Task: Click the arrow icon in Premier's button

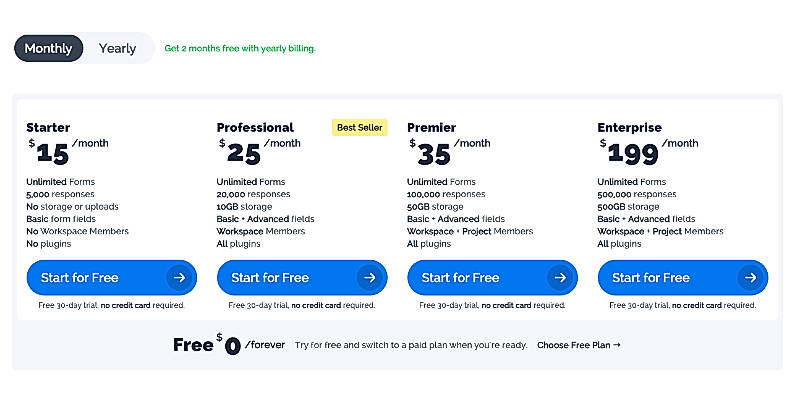Action: coord(560,277)
